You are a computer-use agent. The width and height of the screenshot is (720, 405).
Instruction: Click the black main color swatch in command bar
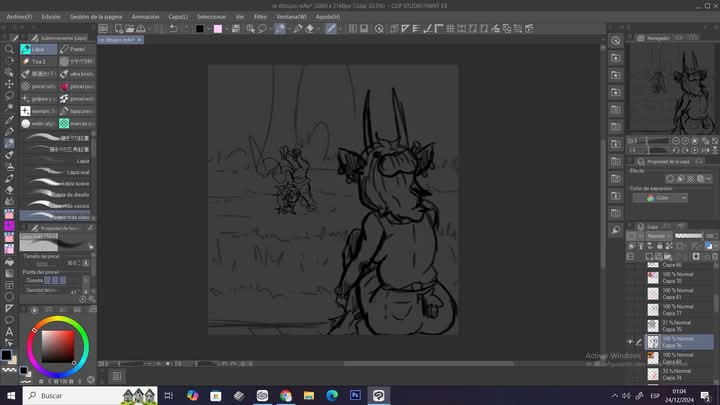point(199,28)
